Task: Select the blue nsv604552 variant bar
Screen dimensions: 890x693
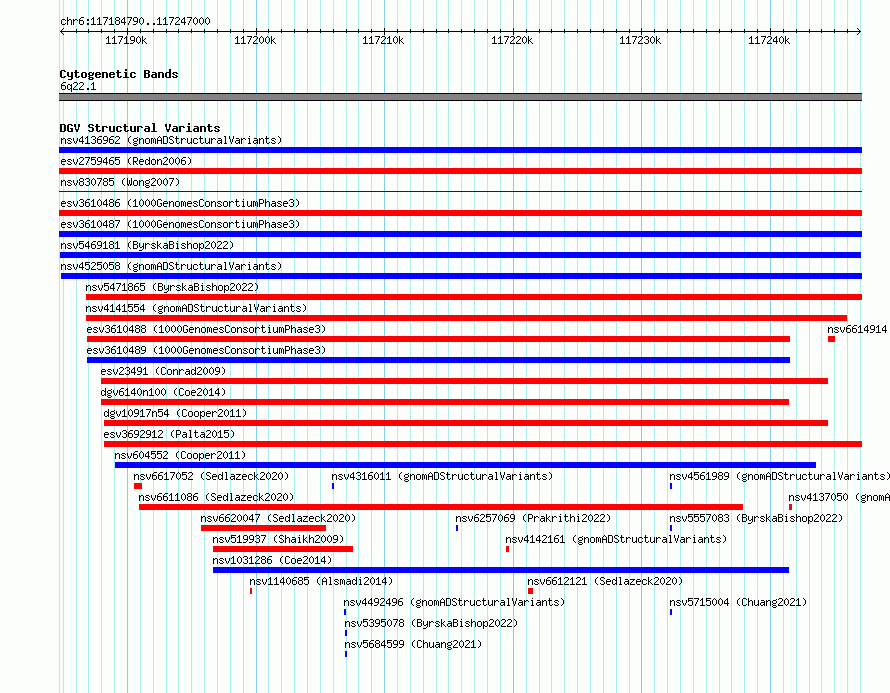Action: click(465, 465)
